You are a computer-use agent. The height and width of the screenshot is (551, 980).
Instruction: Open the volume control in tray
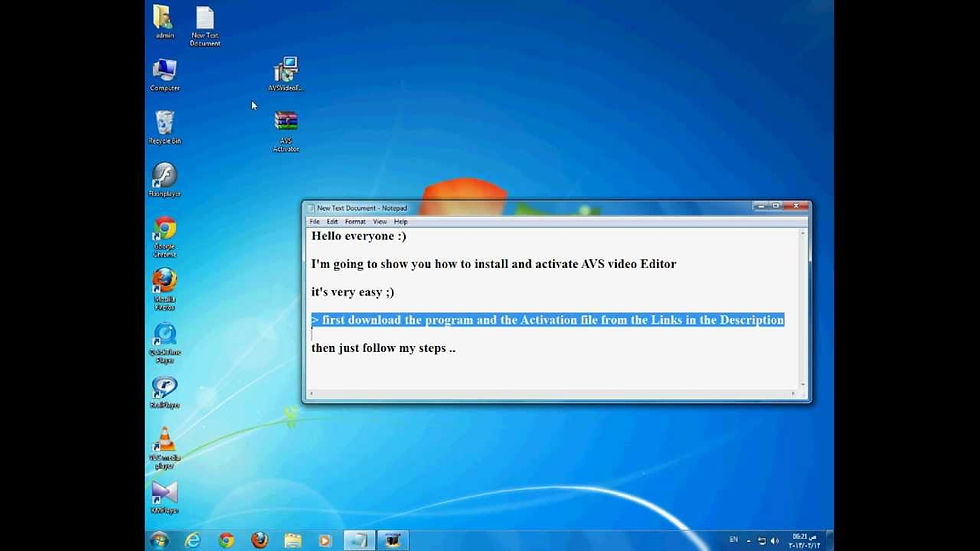pos(775,541)
